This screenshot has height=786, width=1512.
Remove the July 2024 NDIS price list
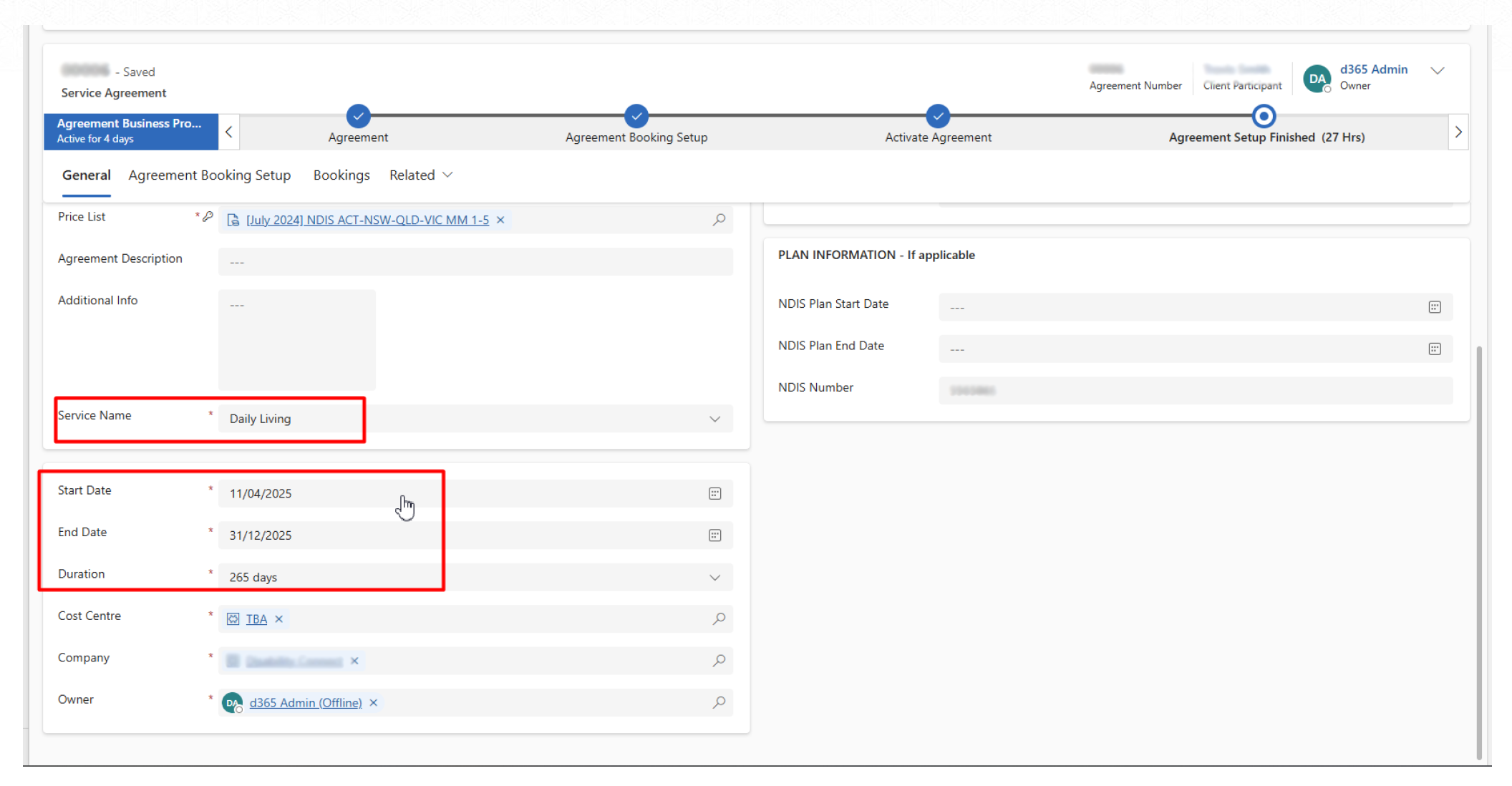[500, 220]
